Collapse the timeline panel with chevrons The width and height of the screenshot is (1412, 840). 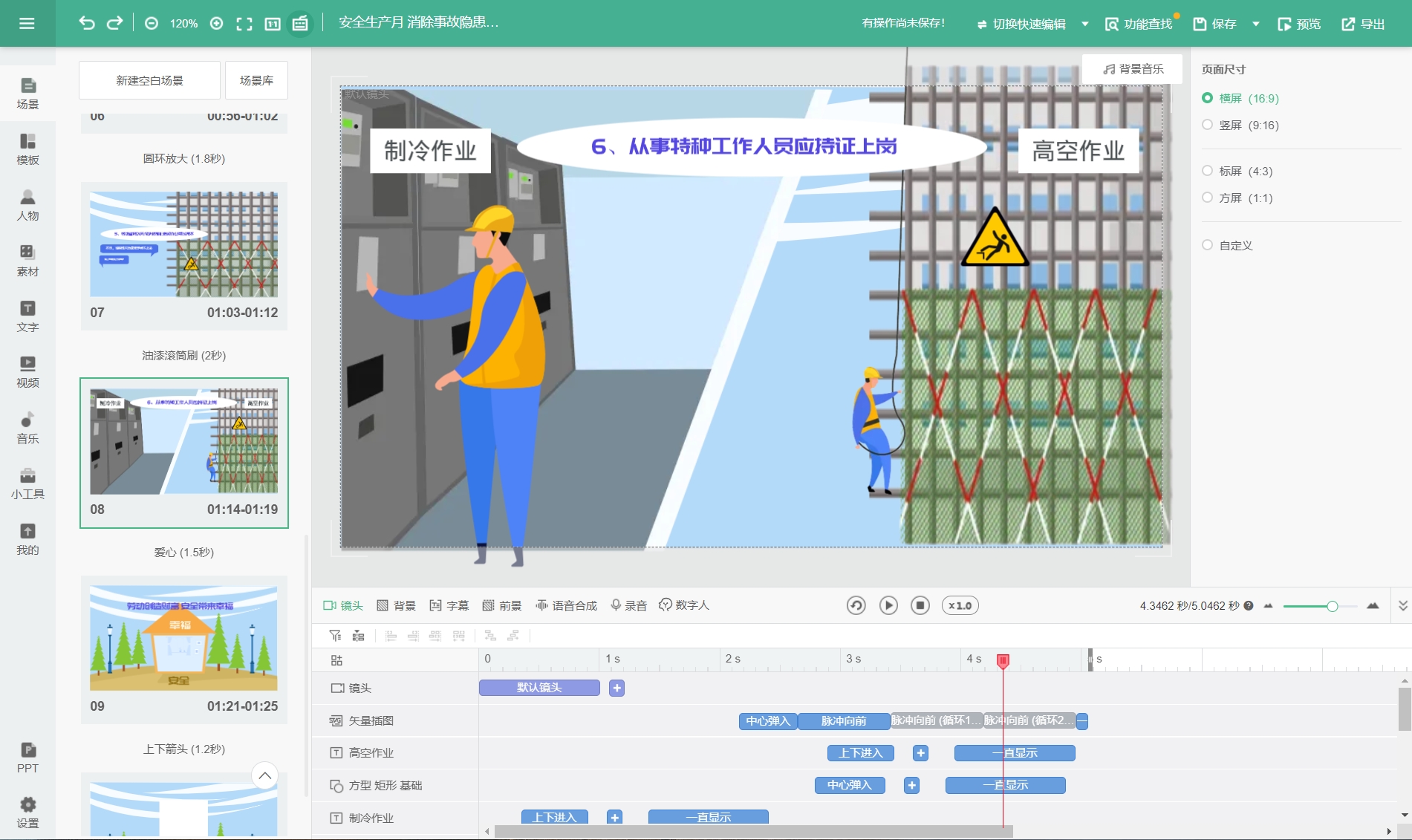click(x=1403, y=605)
